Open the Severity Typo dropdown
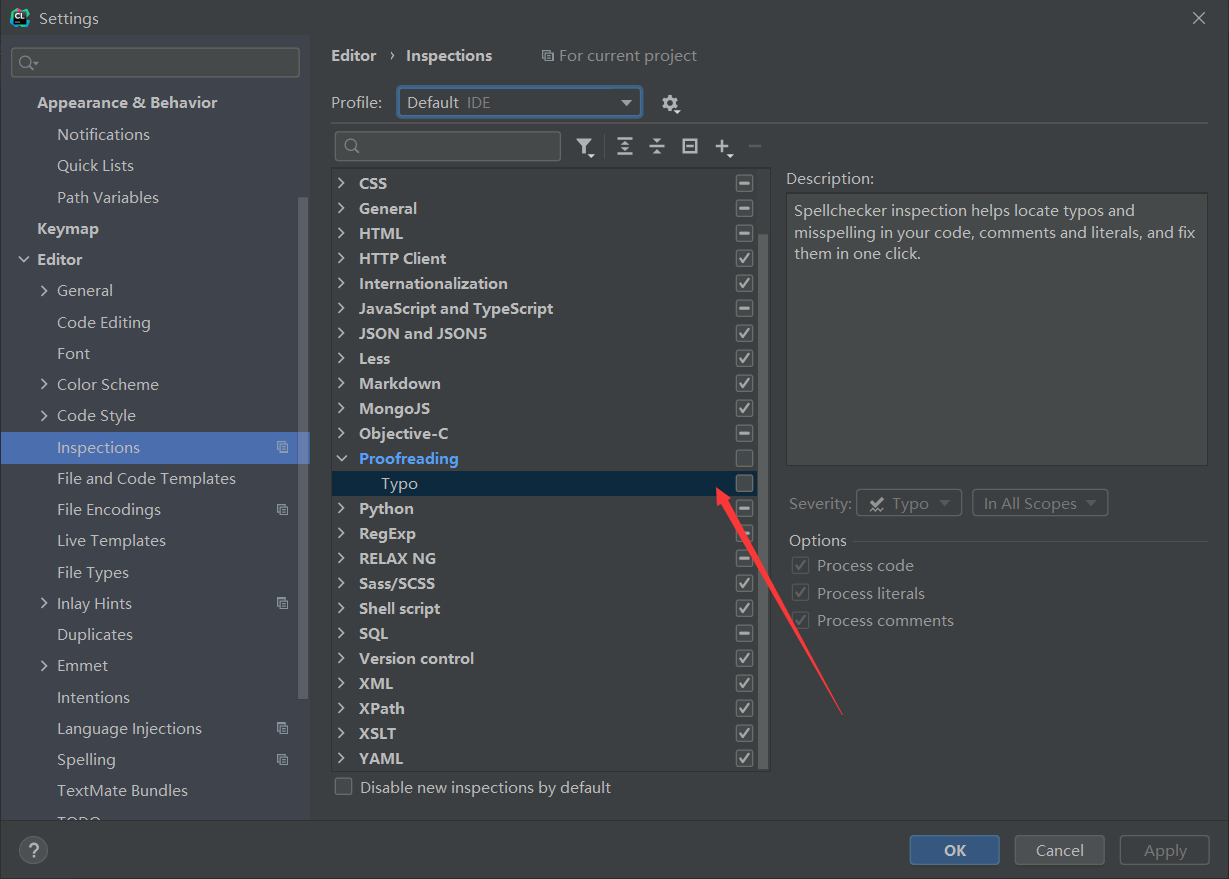 pos(909,503)
